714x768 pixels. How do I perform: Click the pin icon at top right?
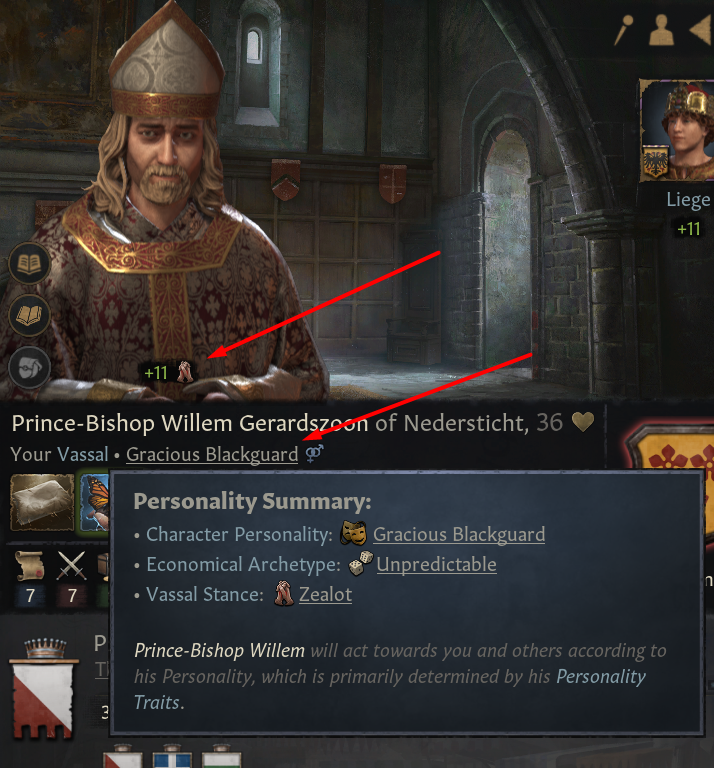pos(624,30)
